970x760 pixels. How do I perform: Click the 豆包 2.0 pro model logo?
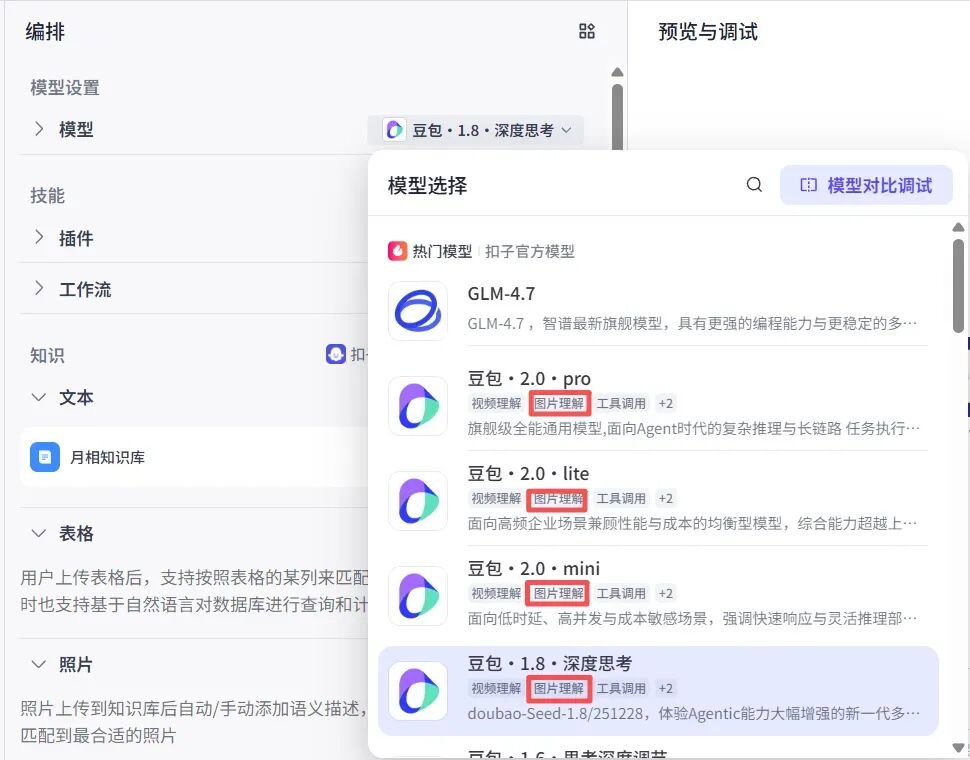(418, 406)
